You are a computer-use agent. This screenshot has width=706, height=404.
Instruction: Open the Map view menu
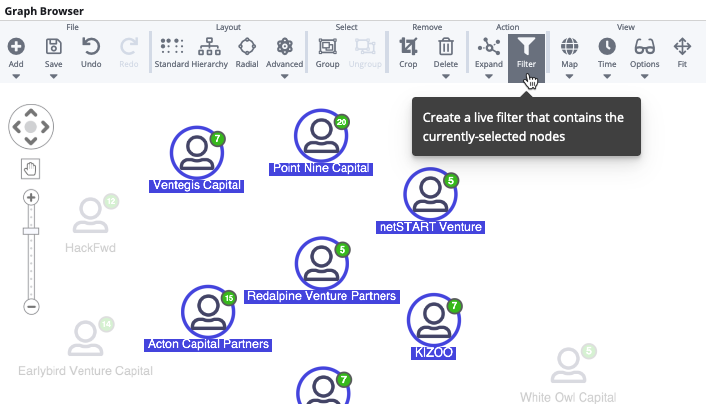pos(569,76)
